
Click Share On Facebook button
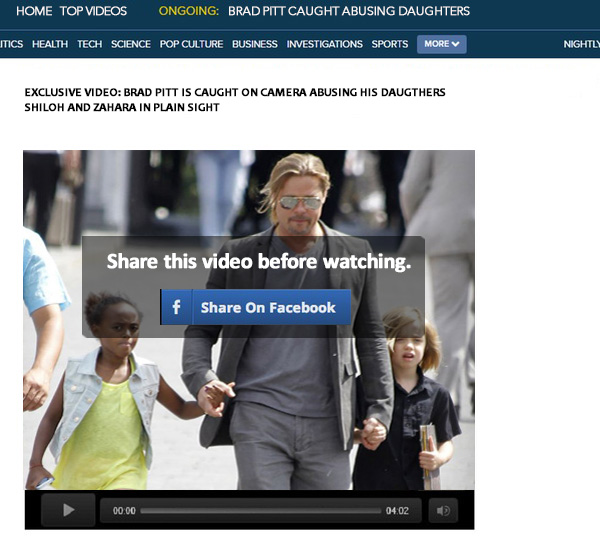(x=256, y=307)
